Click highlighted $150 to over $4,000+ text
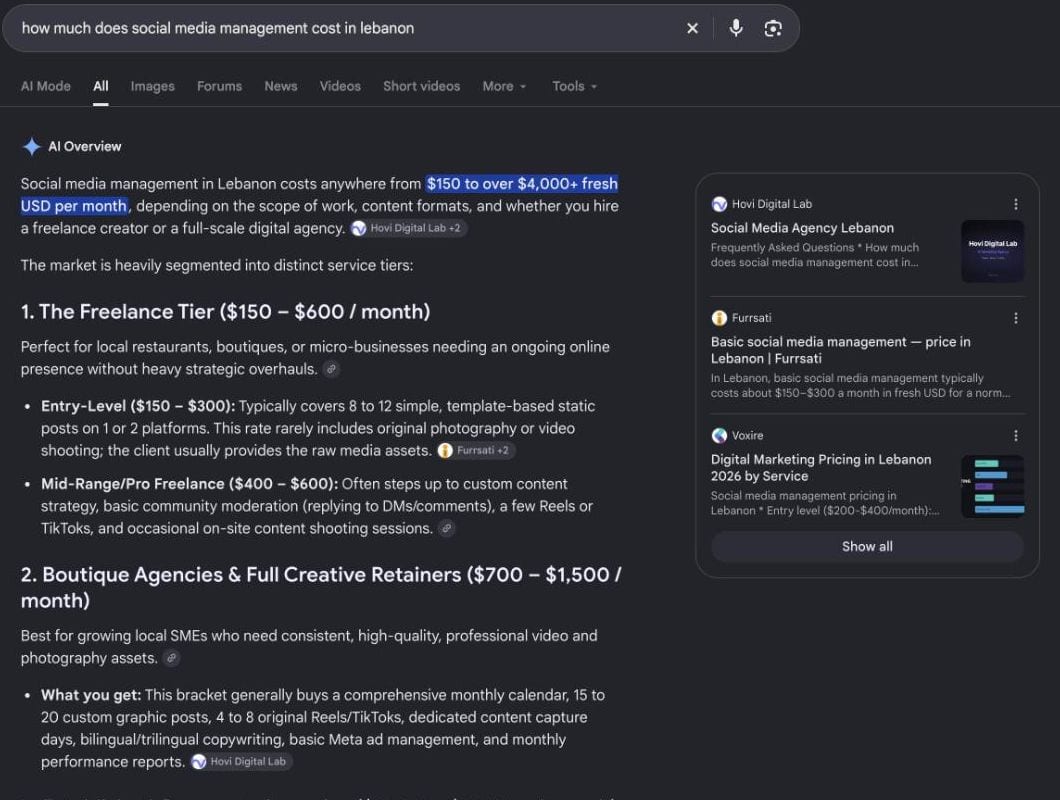 [x=522, y=184]
